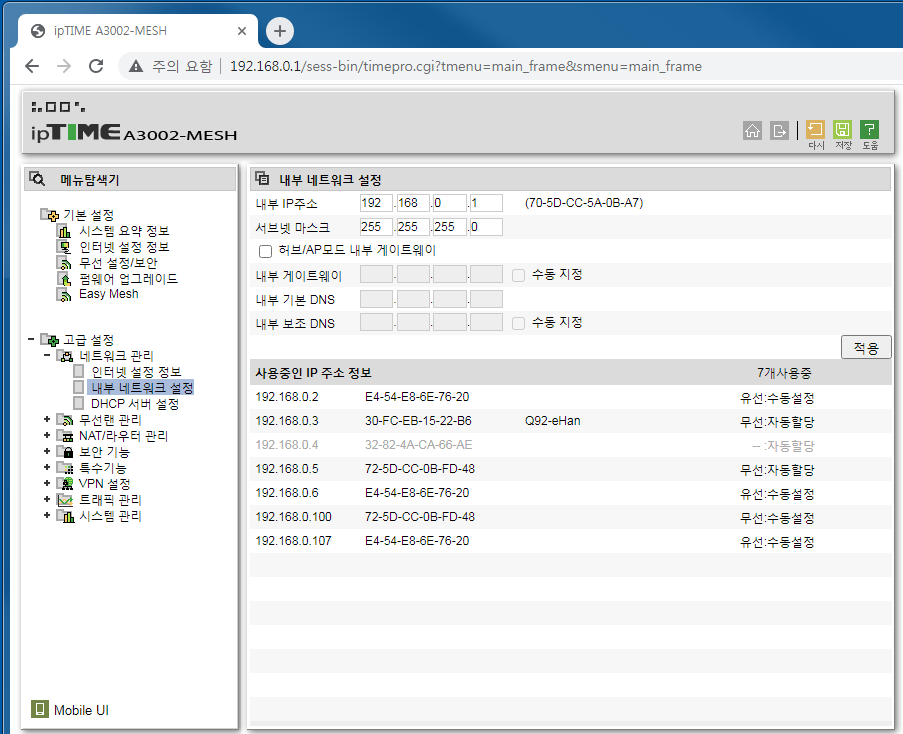Expand the 보안 기능 tree node
Viewport: 903px width, 734px height.
(x=47, y=451)
